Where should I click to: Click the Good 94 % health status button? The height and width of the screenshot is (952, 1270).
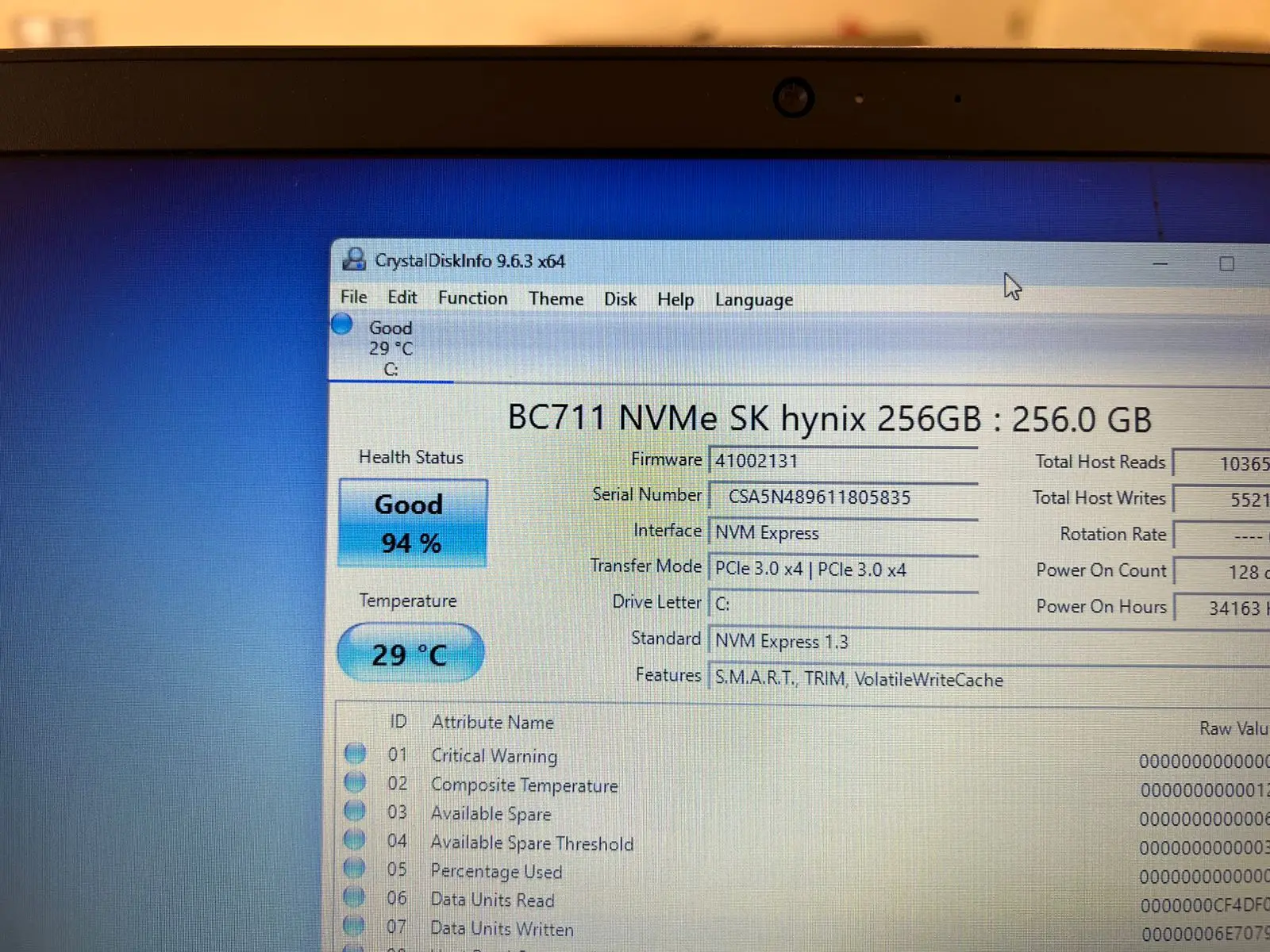413,523
